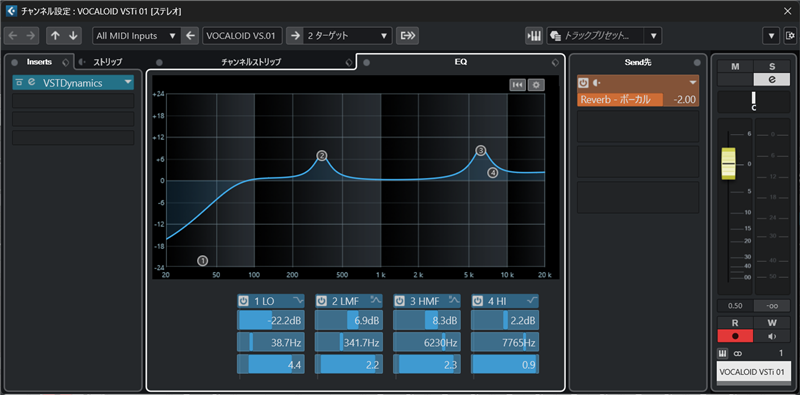Image resolution: width=800 pixels, height=395 pixels.
Task: Open the VSTDynamics plugin editor 'e' icon
Action: [32, 82]
